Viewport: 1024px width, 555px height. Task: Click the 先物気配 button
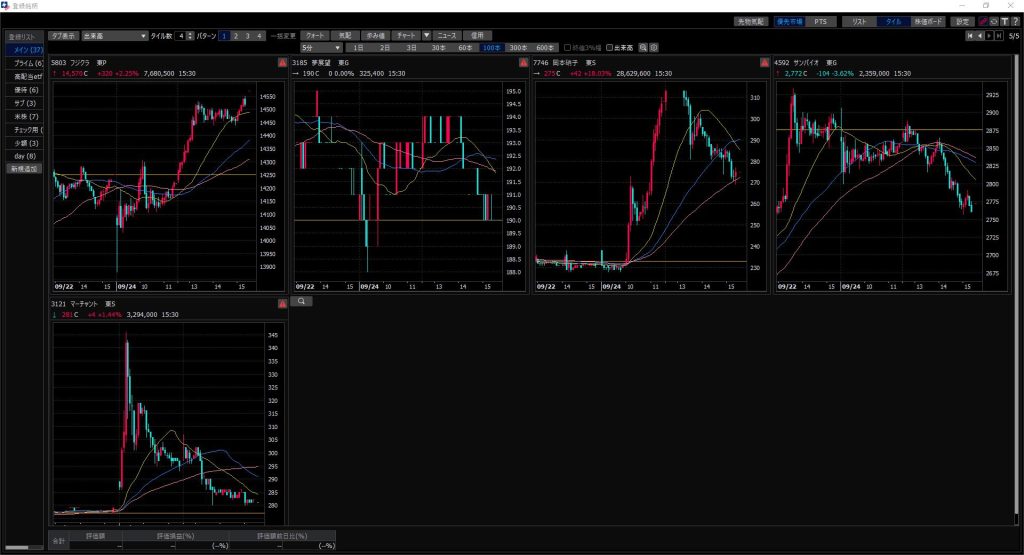point(749,21)
